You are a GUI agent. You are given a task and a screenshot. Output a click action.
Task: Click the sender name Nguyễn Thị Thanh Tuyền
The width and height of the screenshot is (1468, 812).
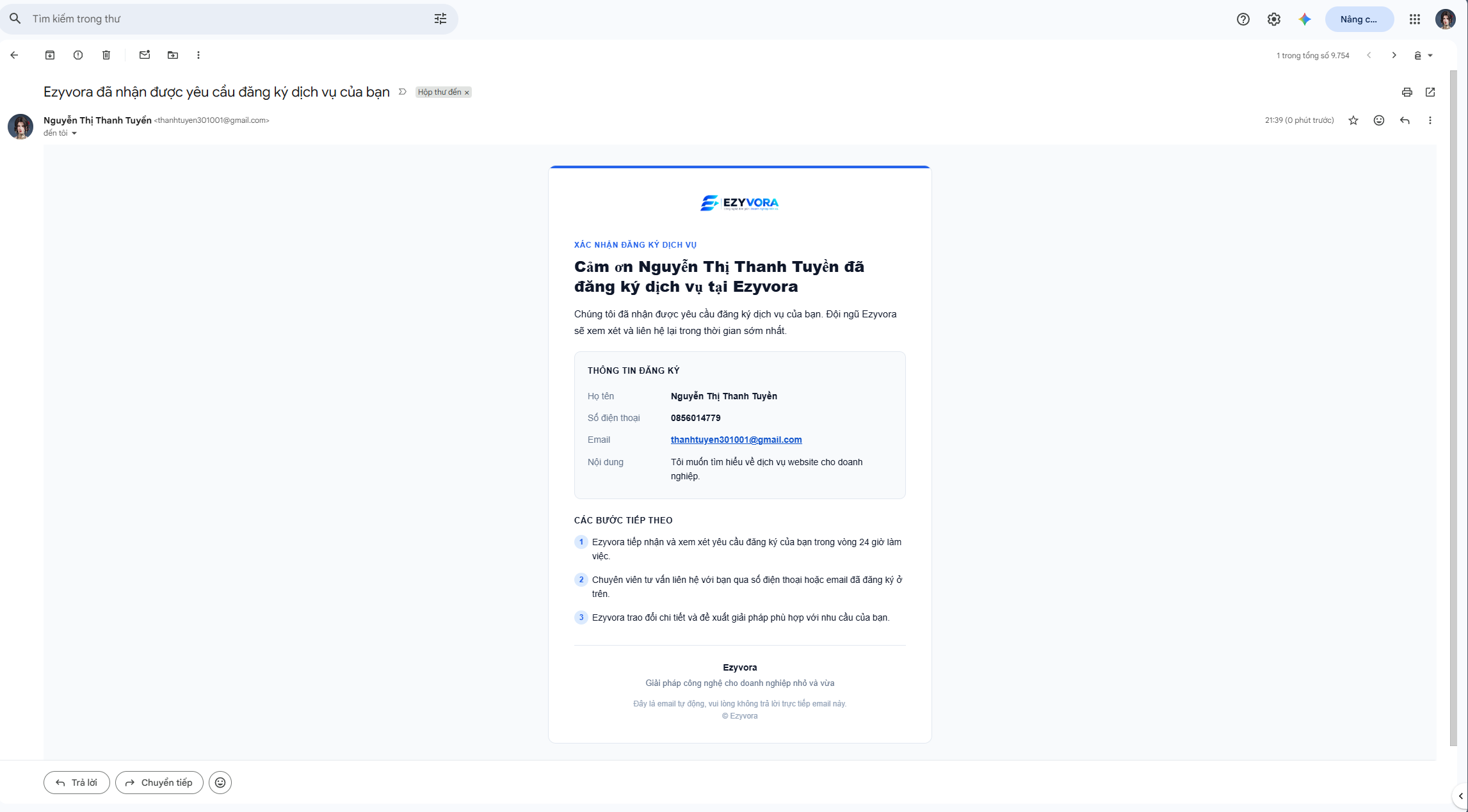pyautogui.click(x=97, y=120)
